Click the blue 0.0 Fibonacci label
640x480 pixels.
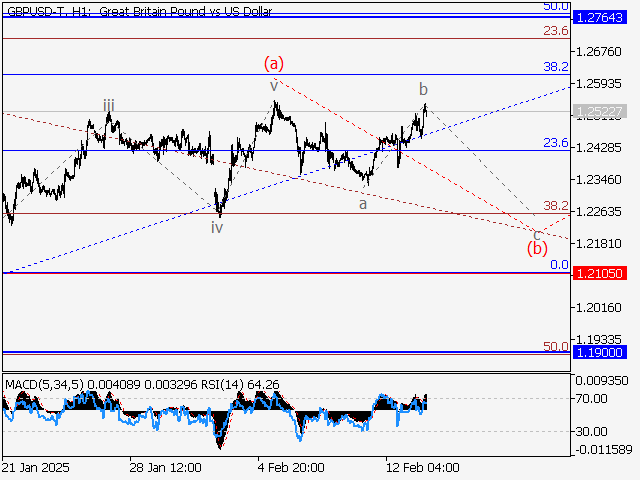click(559, 265)
